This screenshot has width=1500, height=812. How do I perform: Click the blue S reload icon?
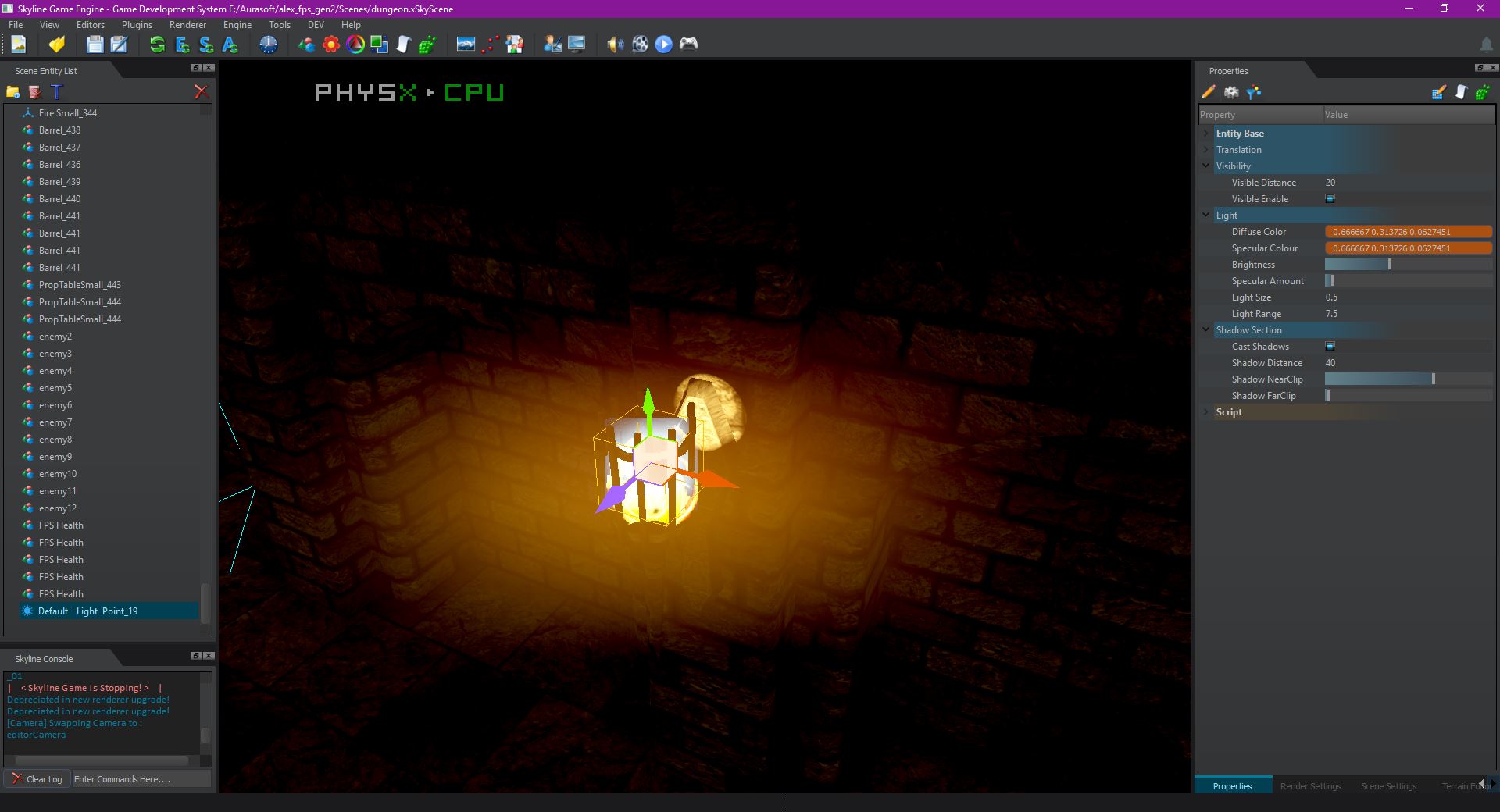[206, 45]
